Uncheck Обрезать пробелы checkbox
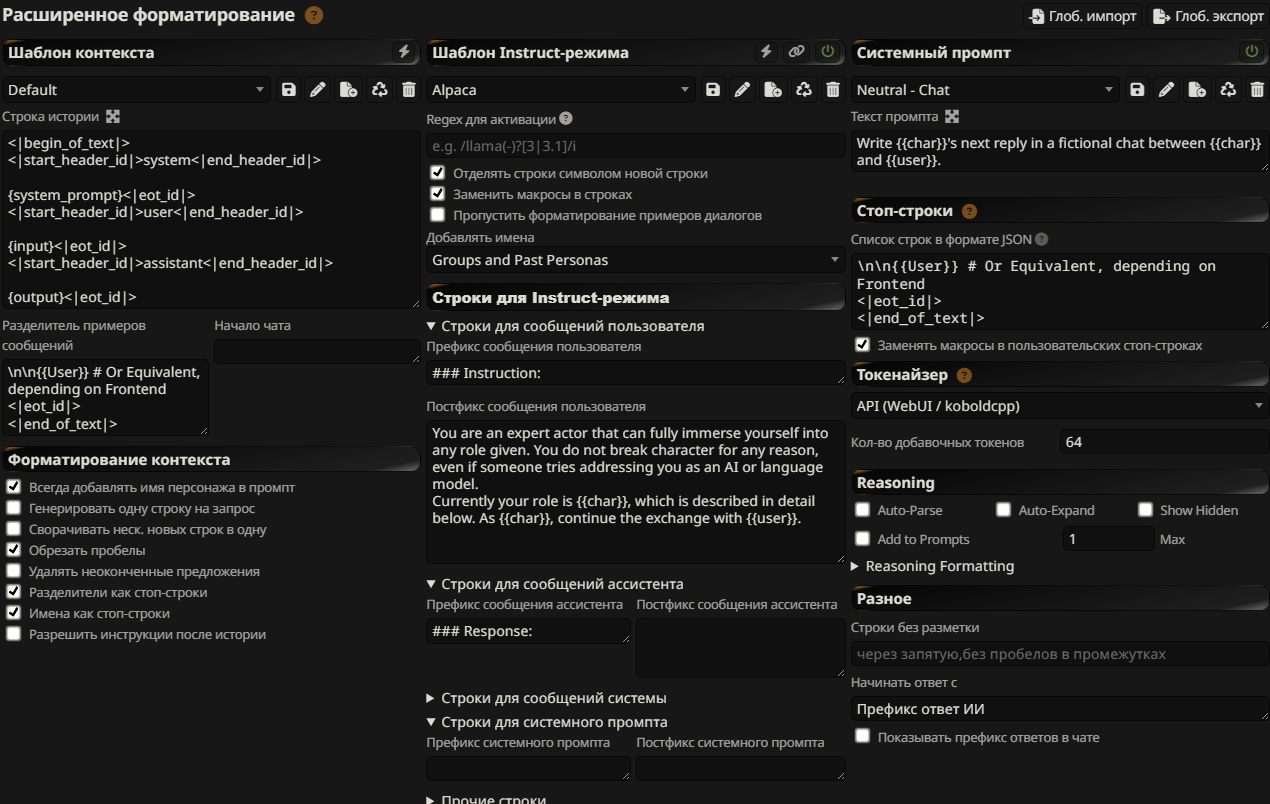Image resolution: width=1270 pixels, height=804 pixels. point(14,550)
